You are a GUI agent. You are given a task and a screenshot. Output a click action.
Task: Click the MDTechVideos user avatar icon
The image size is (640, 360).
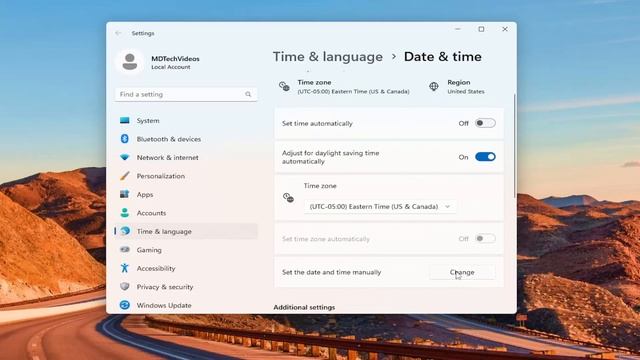(x=130, y=62)
